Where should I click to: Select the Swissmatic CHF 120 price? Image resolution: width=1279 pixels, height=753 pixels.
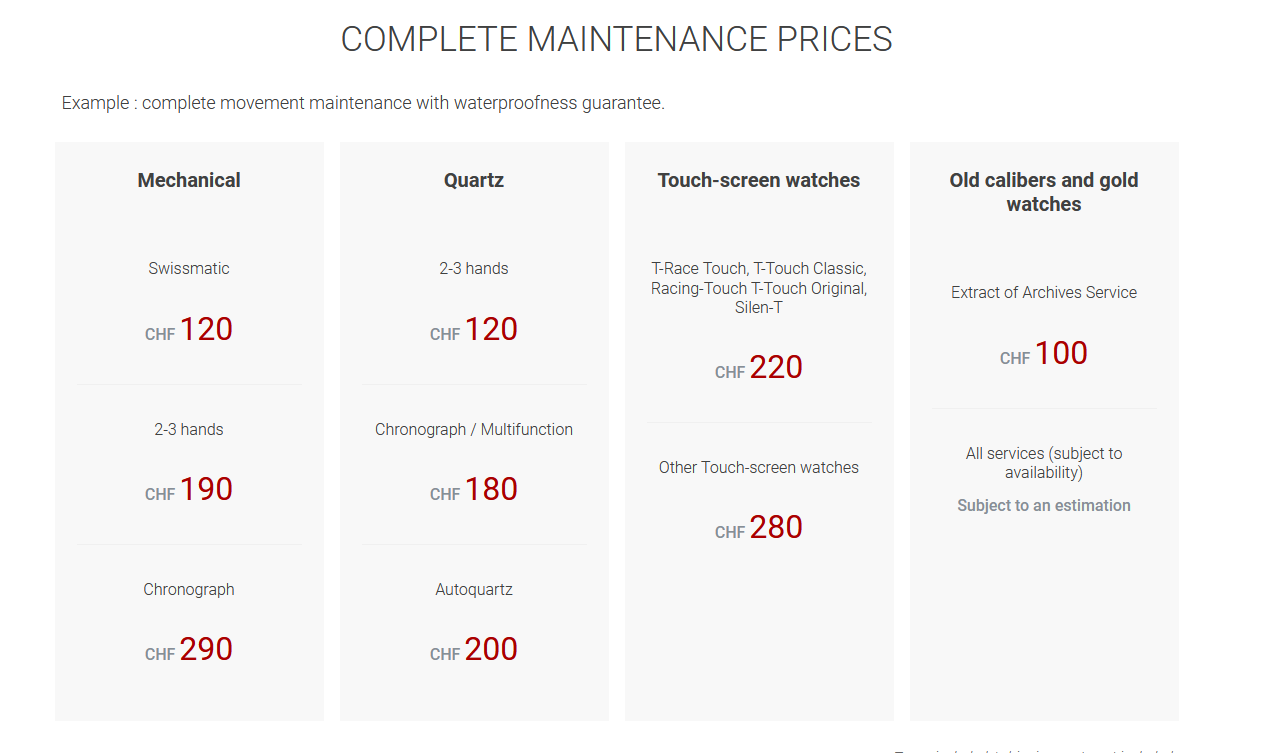(189, 330)
